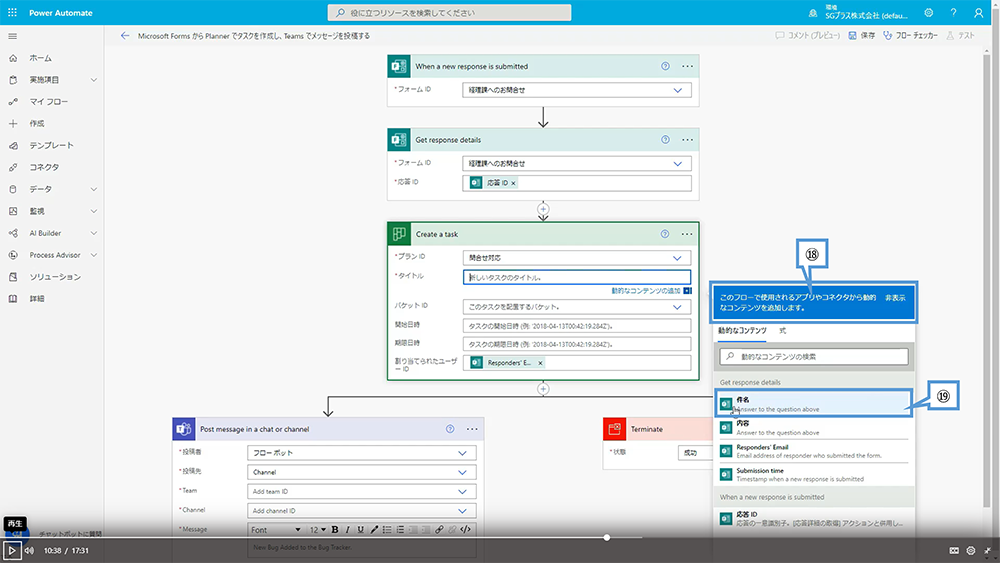Select Responders' Email dynamic content item

click(814, 451)
